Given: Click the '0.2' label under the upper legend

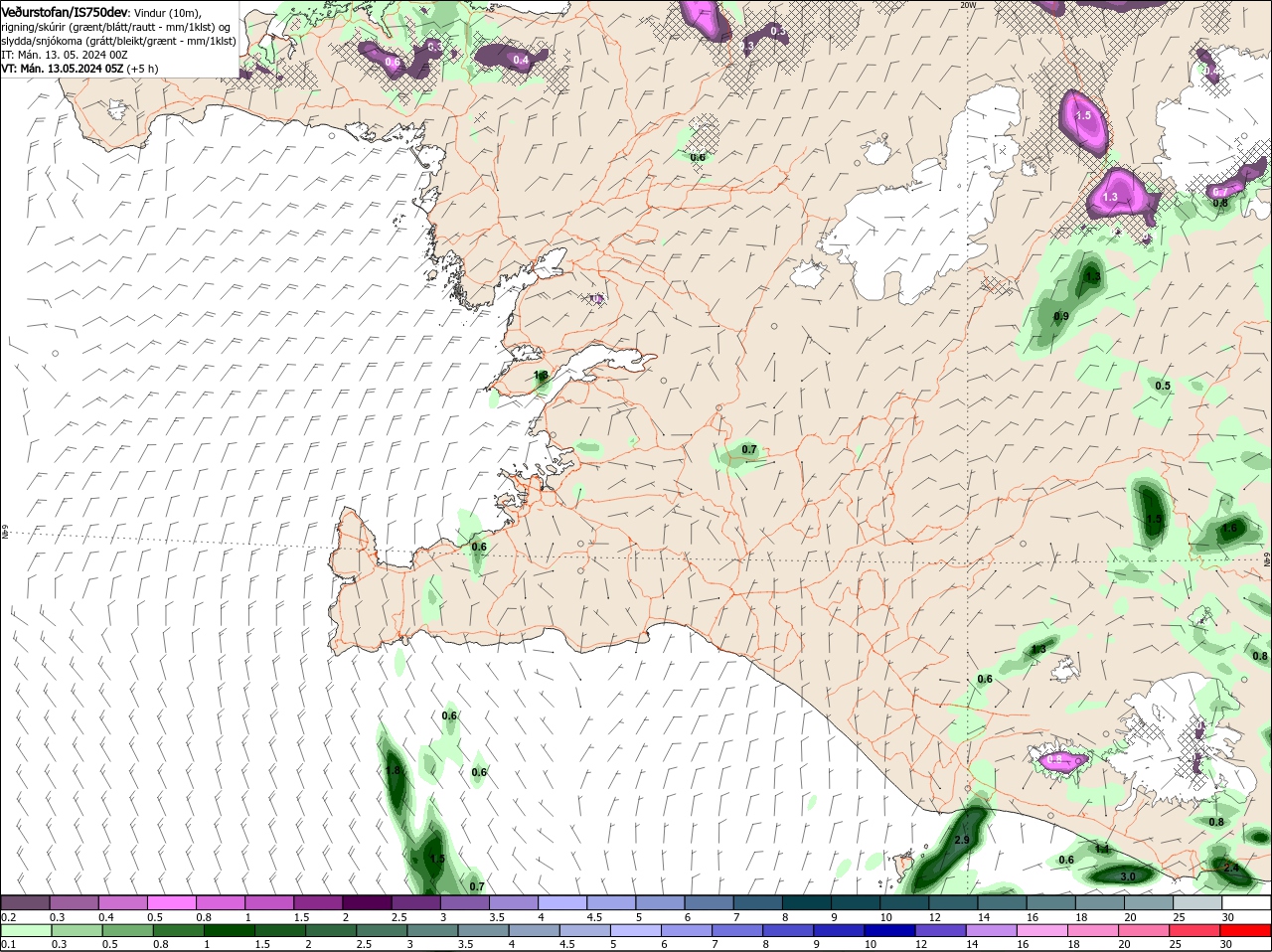Looking at the screenshot, I should pos(8,917).
